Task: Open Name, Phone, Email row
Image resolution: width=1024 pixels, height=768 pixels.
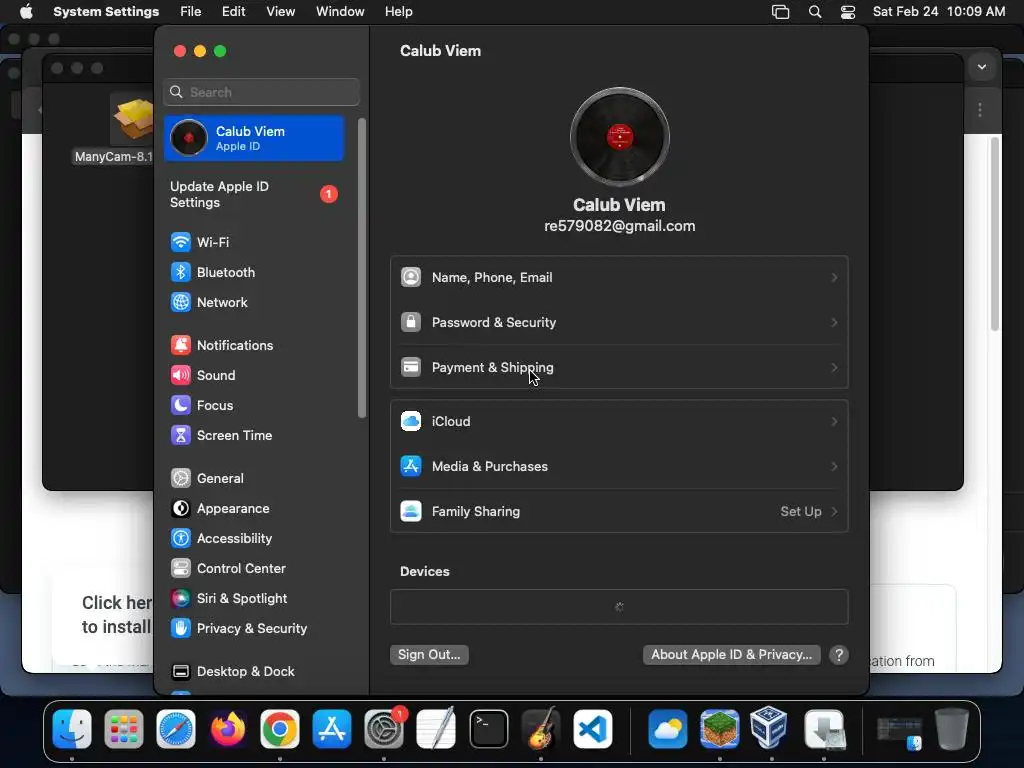Action: click(619, 278)
